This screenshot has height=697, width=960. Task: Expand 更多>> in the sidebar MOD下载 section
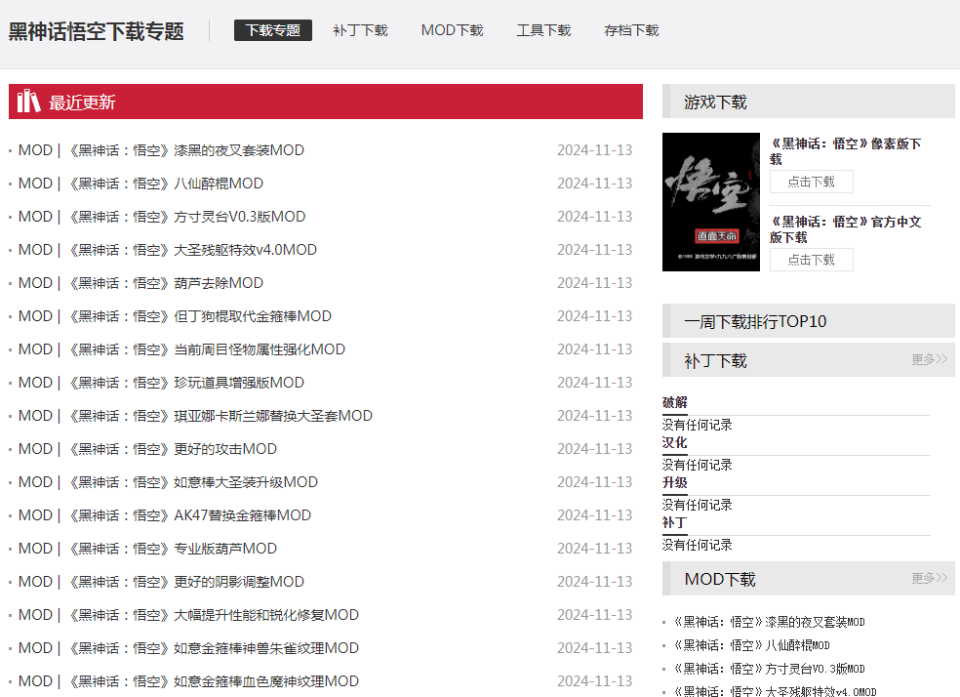[929, 578]
